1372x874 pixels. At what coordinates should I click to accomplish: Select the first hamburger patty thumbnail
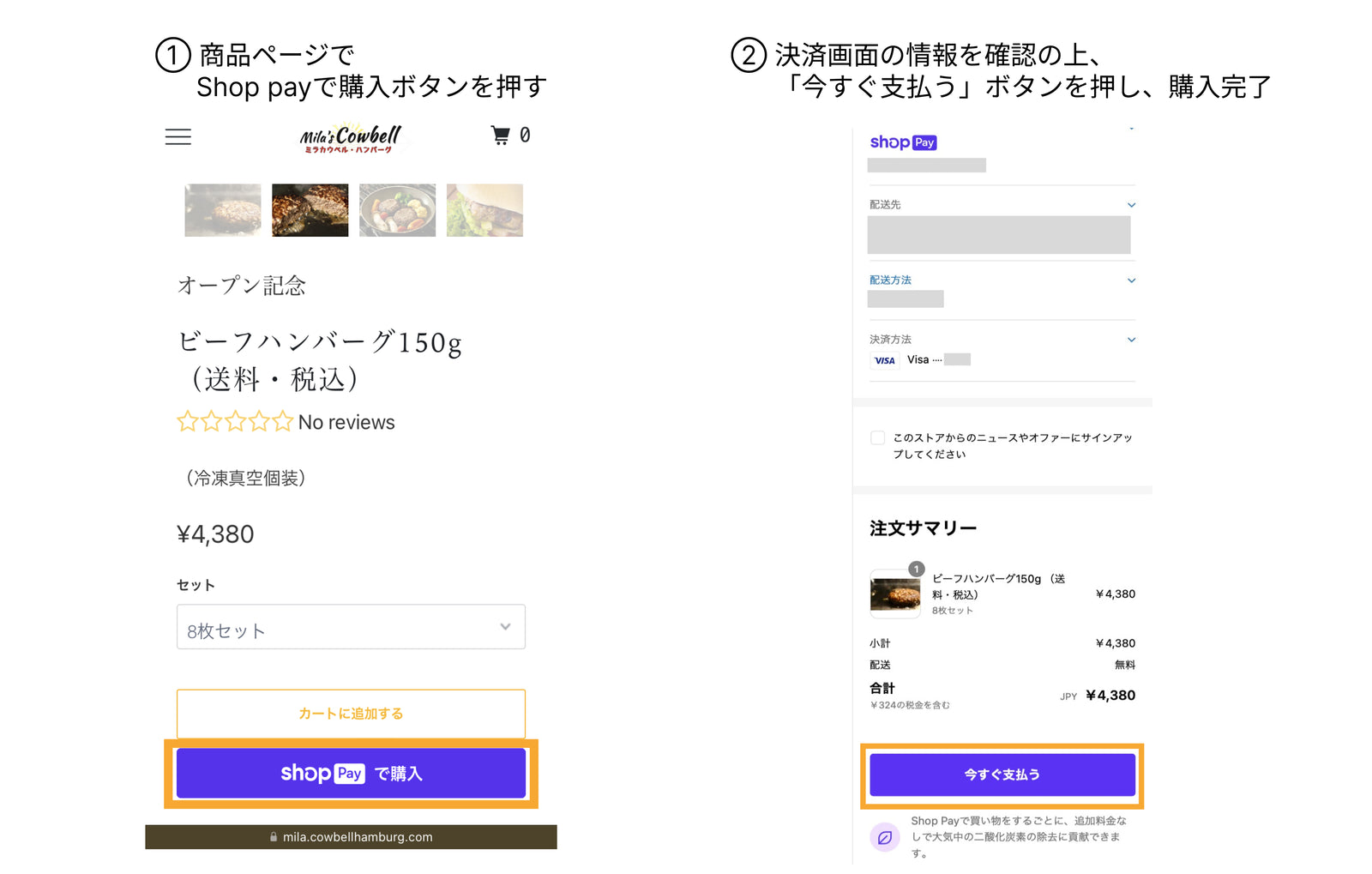click(223, 210)
